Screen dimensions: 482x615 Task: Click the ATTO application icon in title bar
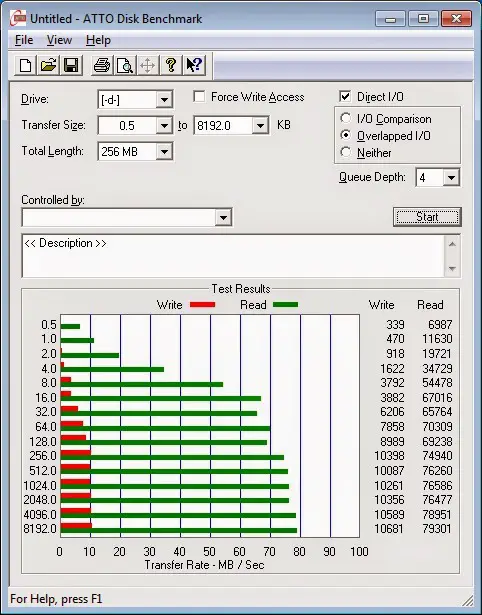[x=18, y=18]
